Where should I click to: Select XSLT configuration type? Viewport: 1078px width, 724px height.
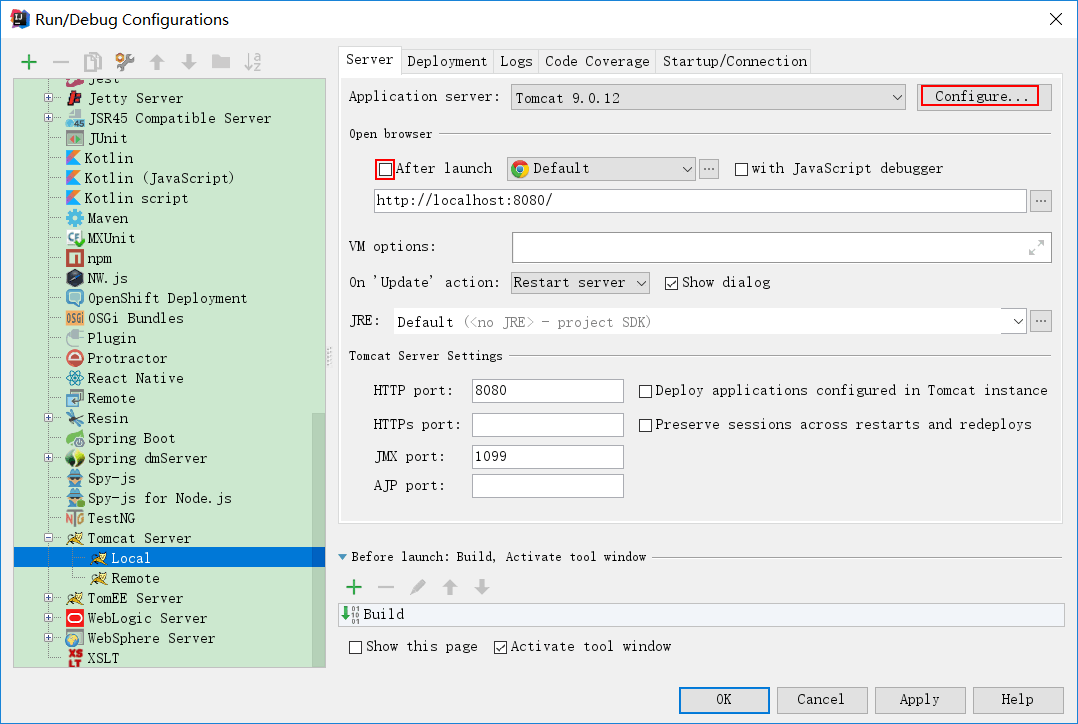(x=93, y=658)
